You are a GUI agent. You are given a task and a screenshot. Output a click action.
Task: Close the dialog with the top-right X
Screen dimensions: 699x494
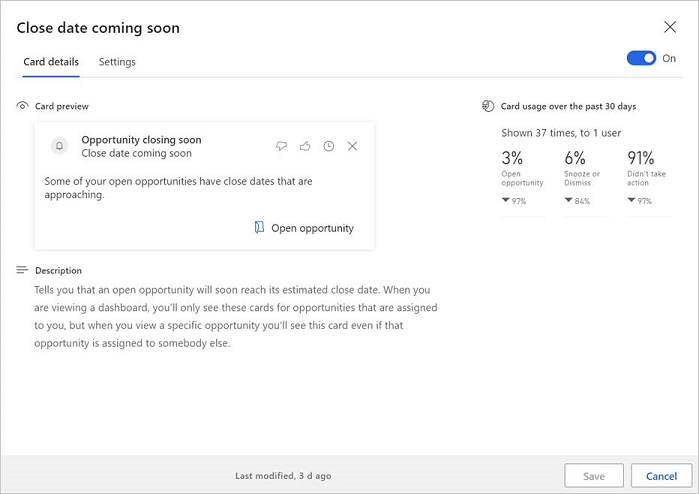point(670,27)
